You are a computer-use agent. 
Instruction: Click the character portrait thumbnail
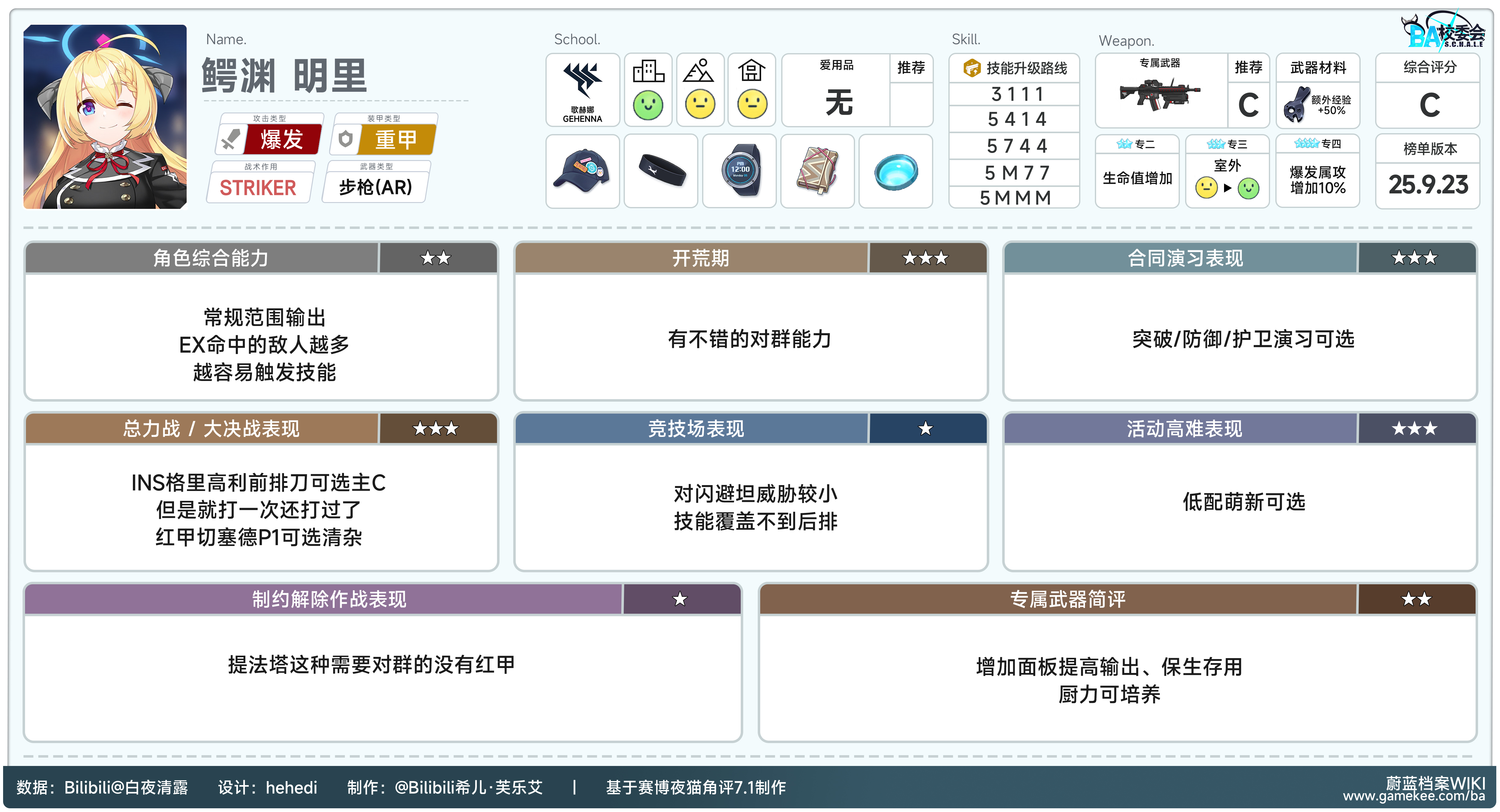click(105, 116)
